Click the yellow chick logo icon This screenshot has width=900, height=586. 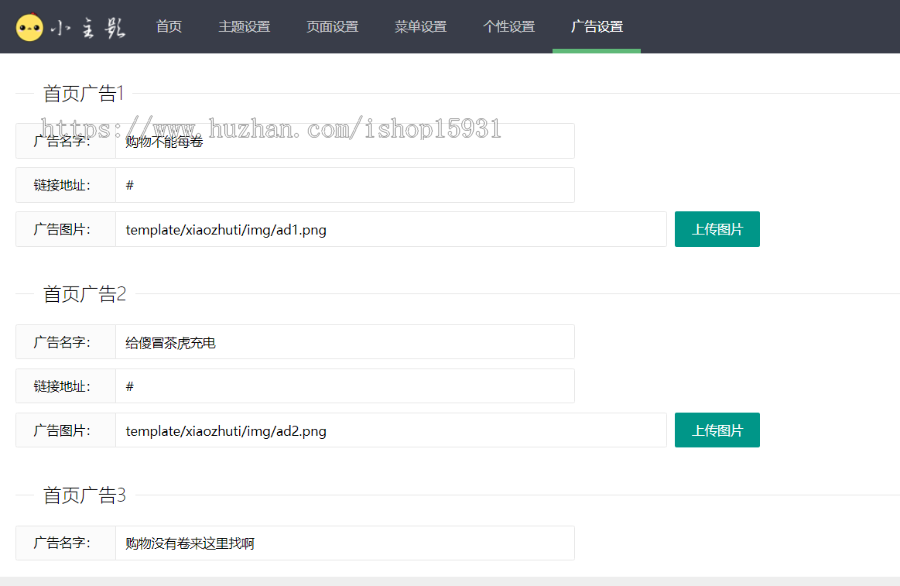click(29, 27)
